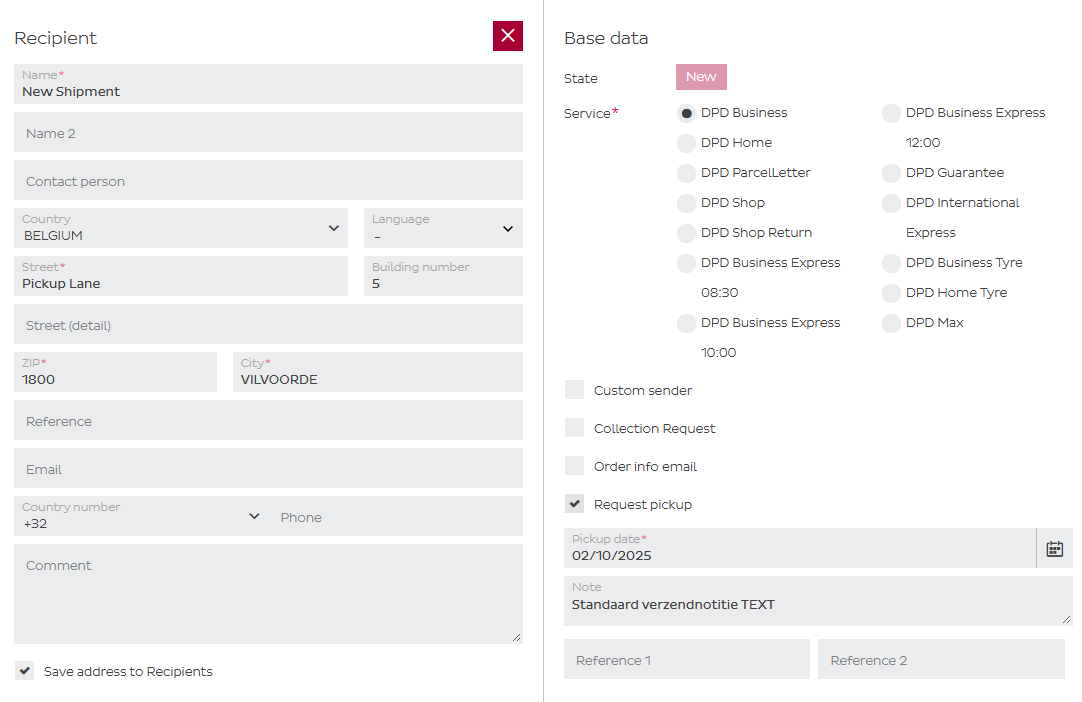Click into the Contact person field
This screenshot has width=1082, height=702.
point(268,181)
